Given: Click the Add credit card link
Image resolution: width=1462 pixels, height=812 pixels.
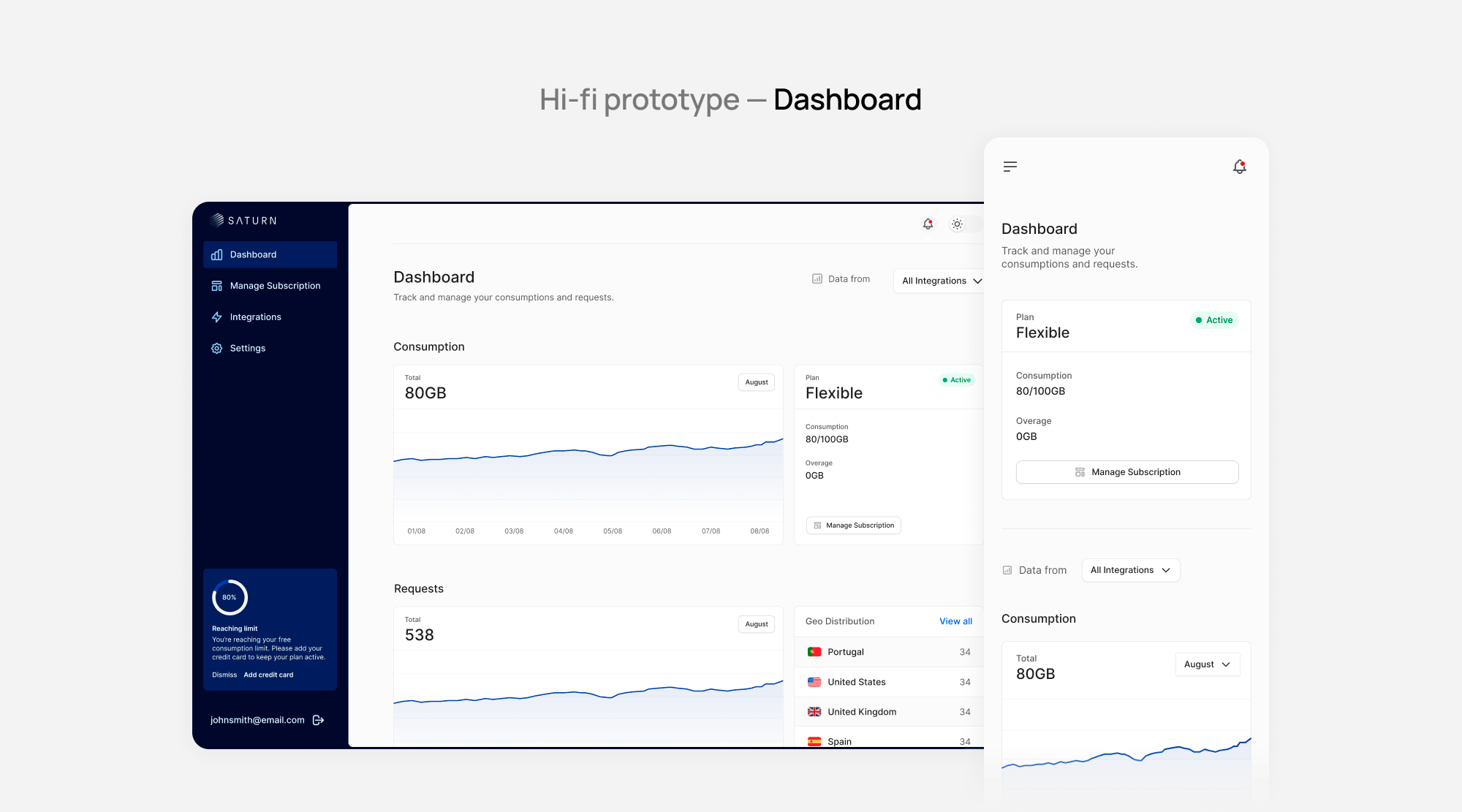Looking at the screenshot, I should pos(268,675).
